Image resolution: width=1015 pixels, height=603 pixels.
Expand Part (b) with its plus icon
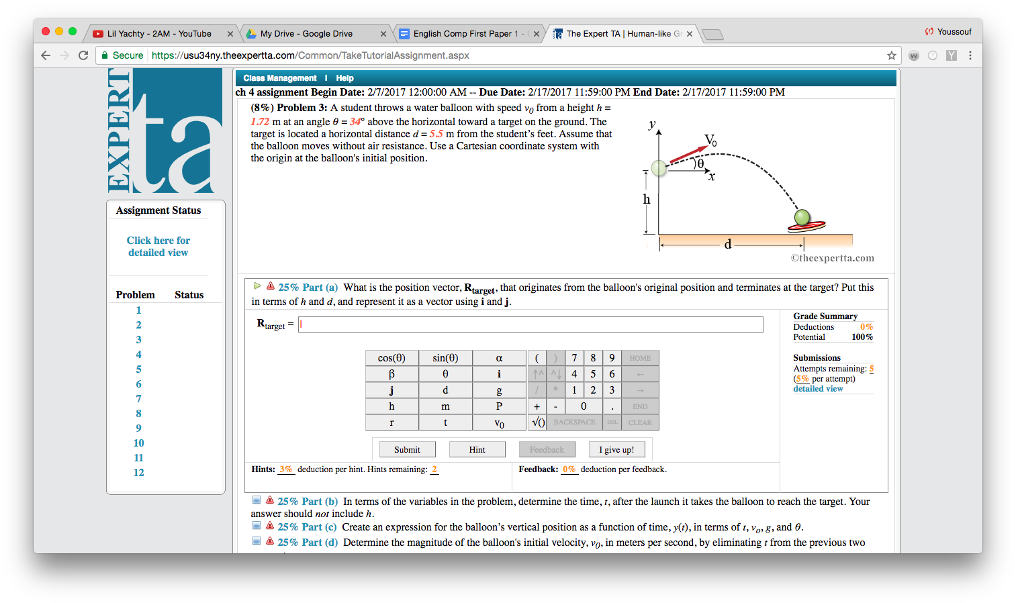[256, 500]
